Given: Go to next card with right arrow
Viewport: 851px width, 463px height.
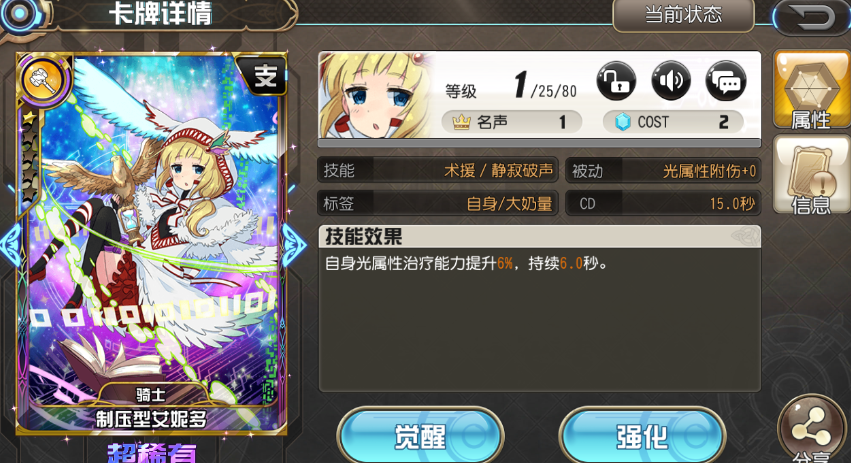Looking at the screenshot, I should click(294, 246).
